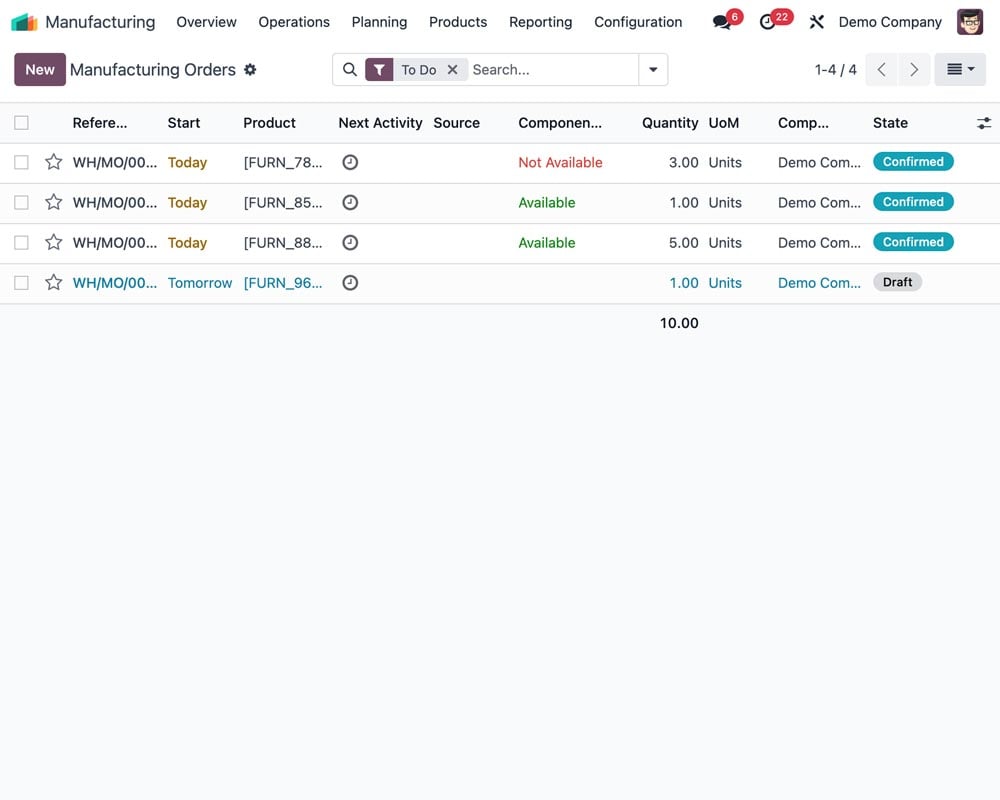1000x800 pixels.
Task: Check the checkbox on the Draft order row
Action: 21,282
